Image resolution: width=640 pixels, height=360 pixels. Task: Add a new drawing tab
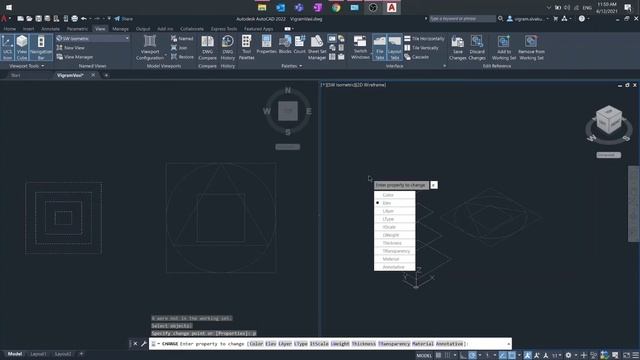[106, 75]
